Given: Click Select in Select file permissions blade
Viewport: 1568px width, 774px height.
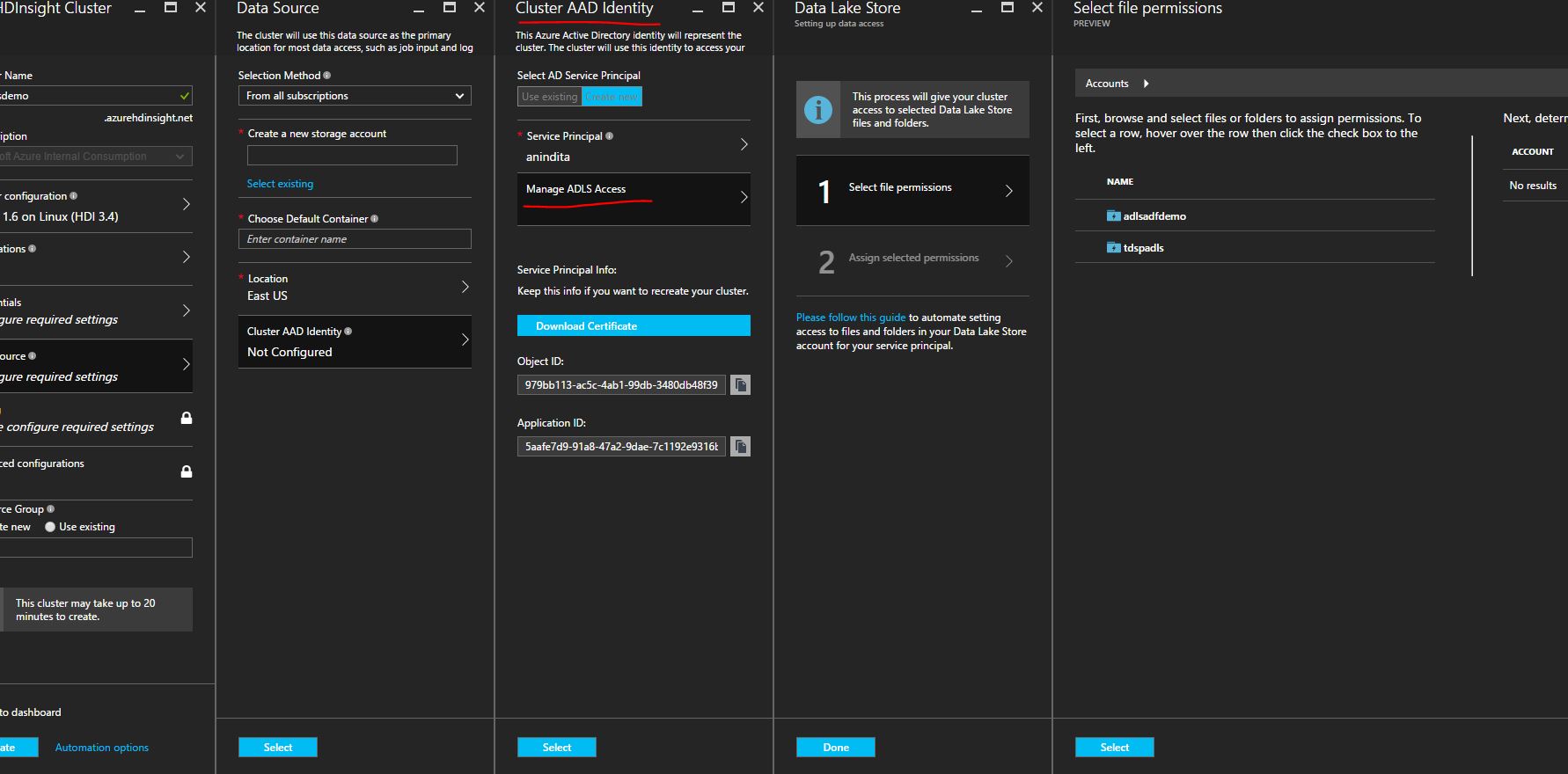Looking at the screenshot, I should pyautogui.click(x=1115, y=748).
